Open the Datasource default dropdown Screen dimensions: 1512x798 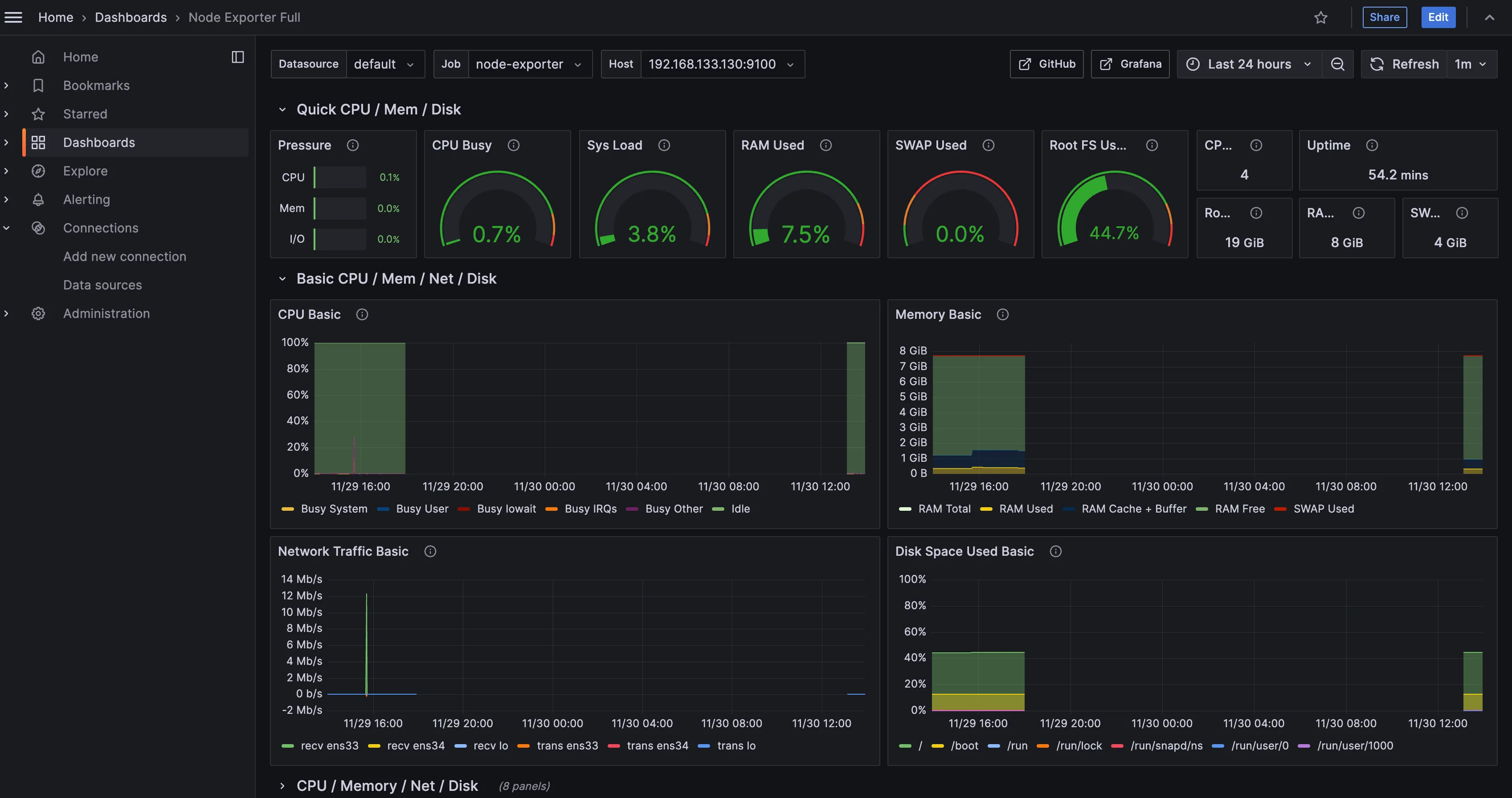[x=384, y=64]
